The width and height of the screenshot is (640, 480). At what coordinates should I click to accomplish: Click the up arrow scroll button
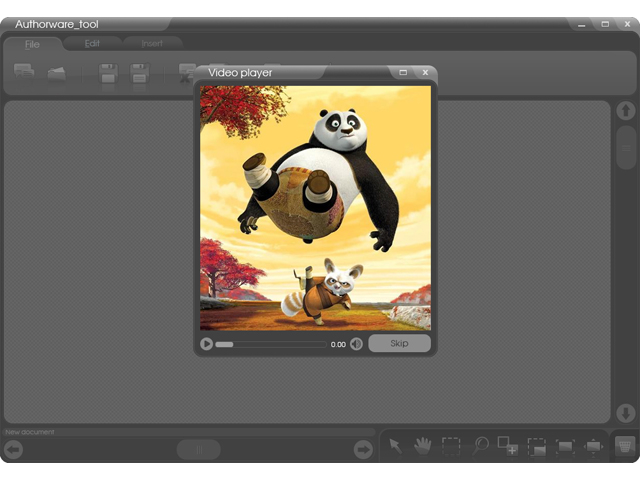click(625, 110)
